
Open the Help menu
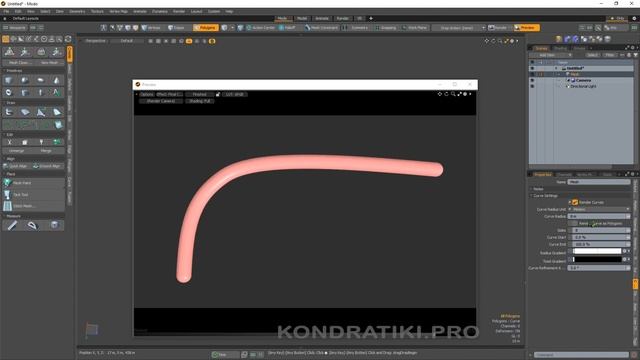[229, 11]
